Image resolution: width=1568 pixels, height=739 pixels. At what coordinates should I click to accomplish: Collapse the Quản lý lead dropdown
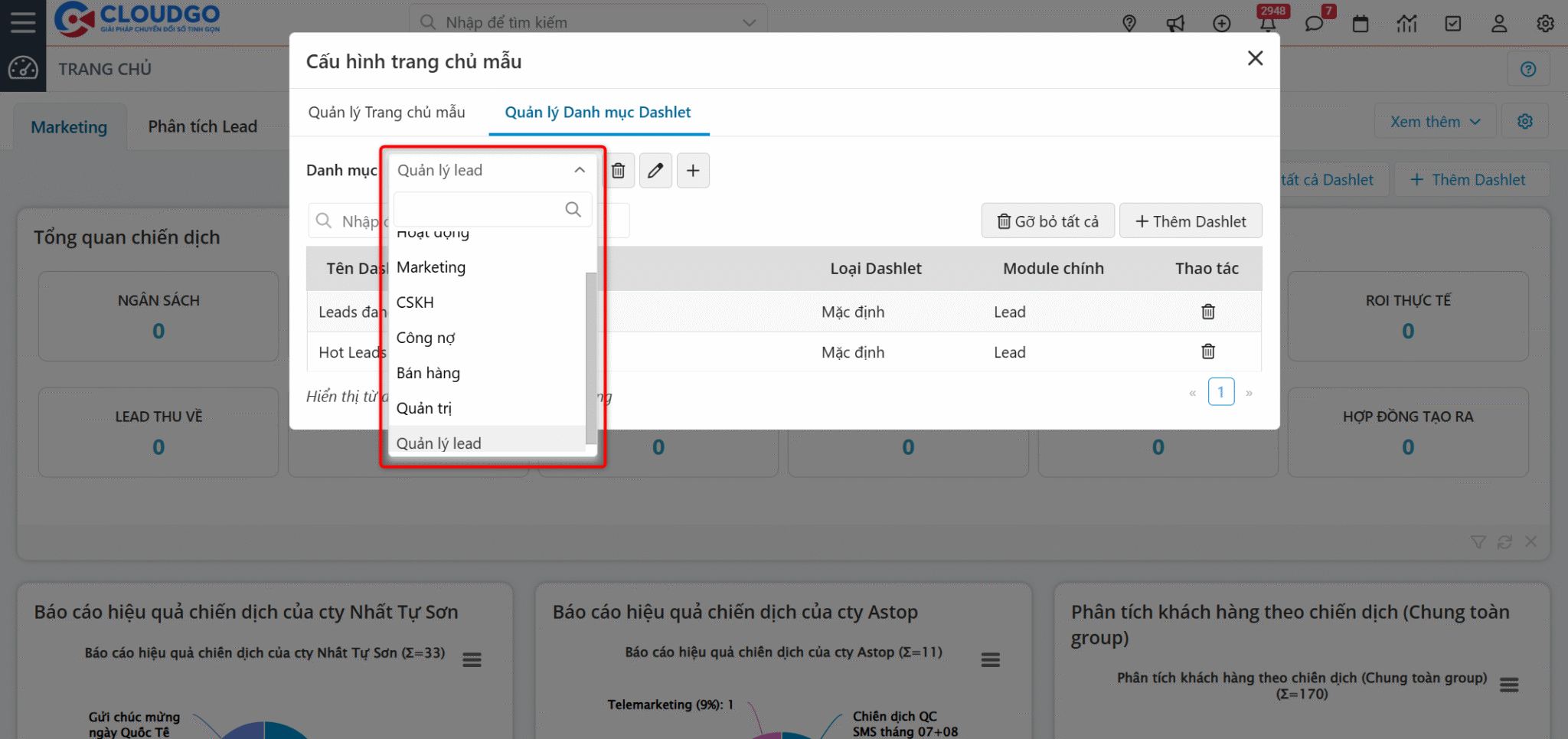click(580, 170)
